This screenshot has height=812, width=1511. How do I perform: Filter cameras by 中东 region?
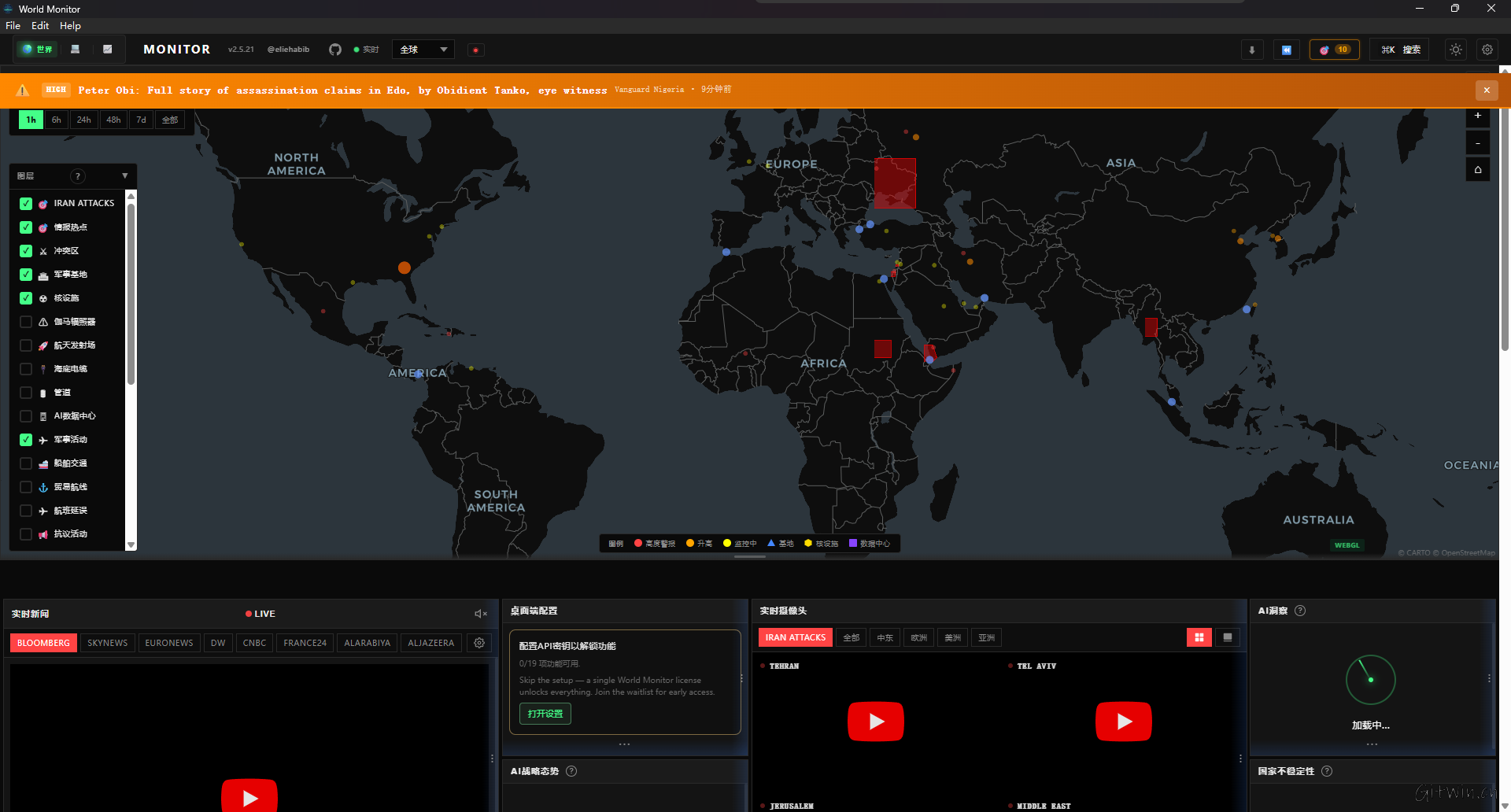(x=885, y=637)
